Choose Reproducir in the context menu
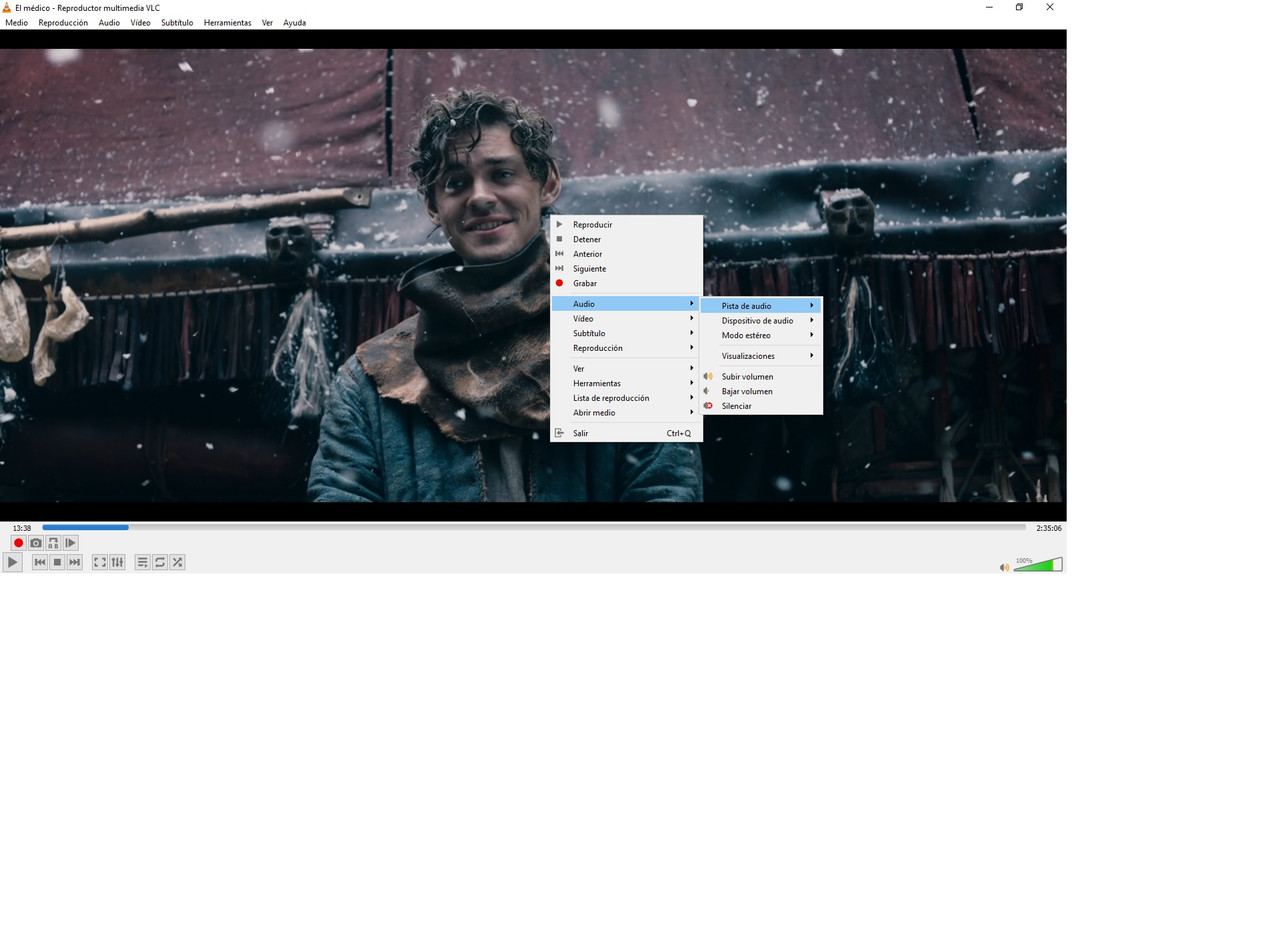1280x945 pixels. click(x=627, y=225)
